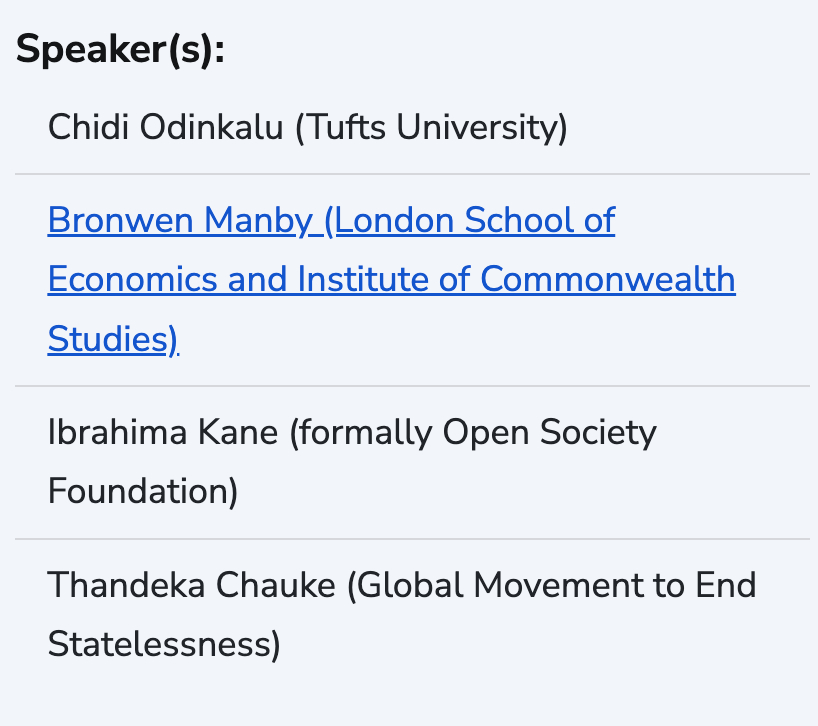
Task: Click the word 'Bronwen' in the link
Action: click(119, 220)
